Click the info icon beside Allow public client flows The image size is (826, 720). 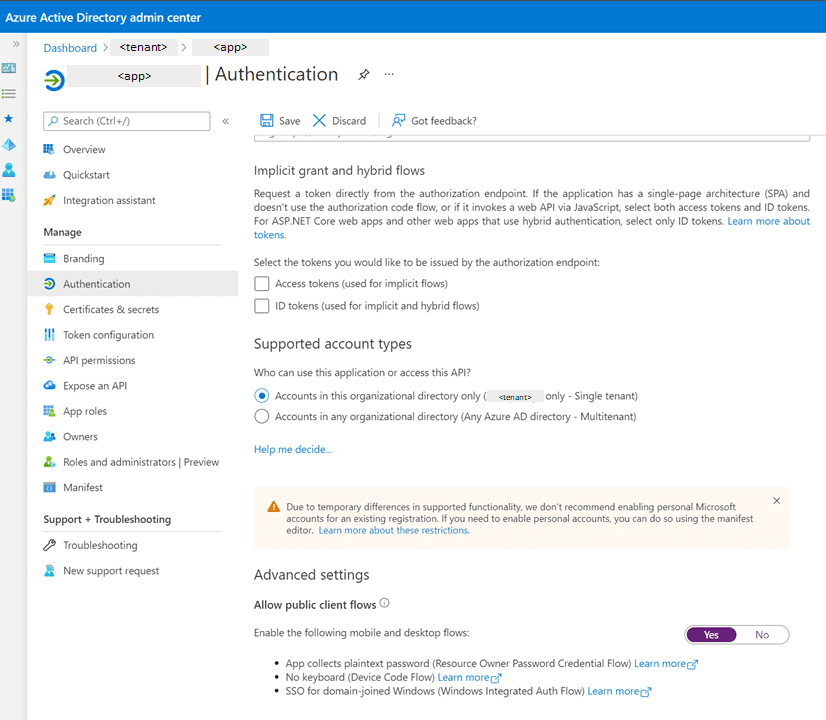coord(385,603)
